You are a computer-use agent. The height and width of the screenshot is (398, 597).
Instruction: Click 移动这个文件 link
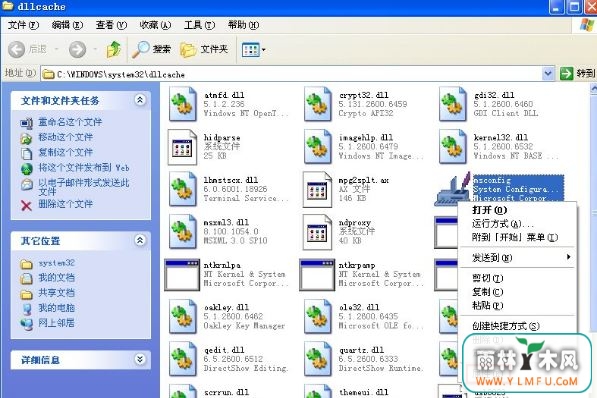point(65,137)
